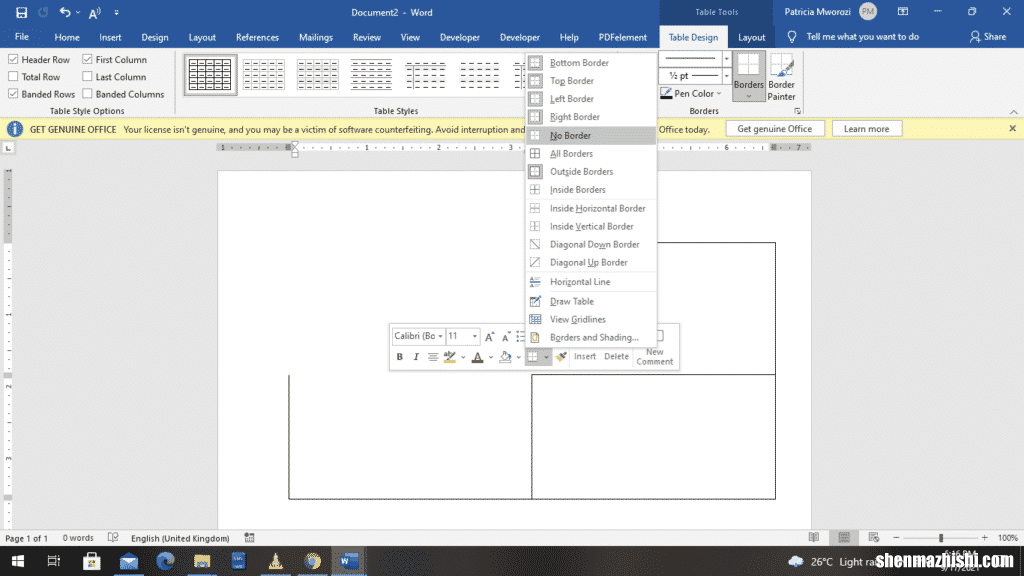1024x576 pixels.
Task: Switch to the Insert ribbon tab
Action: click(110, 37)
